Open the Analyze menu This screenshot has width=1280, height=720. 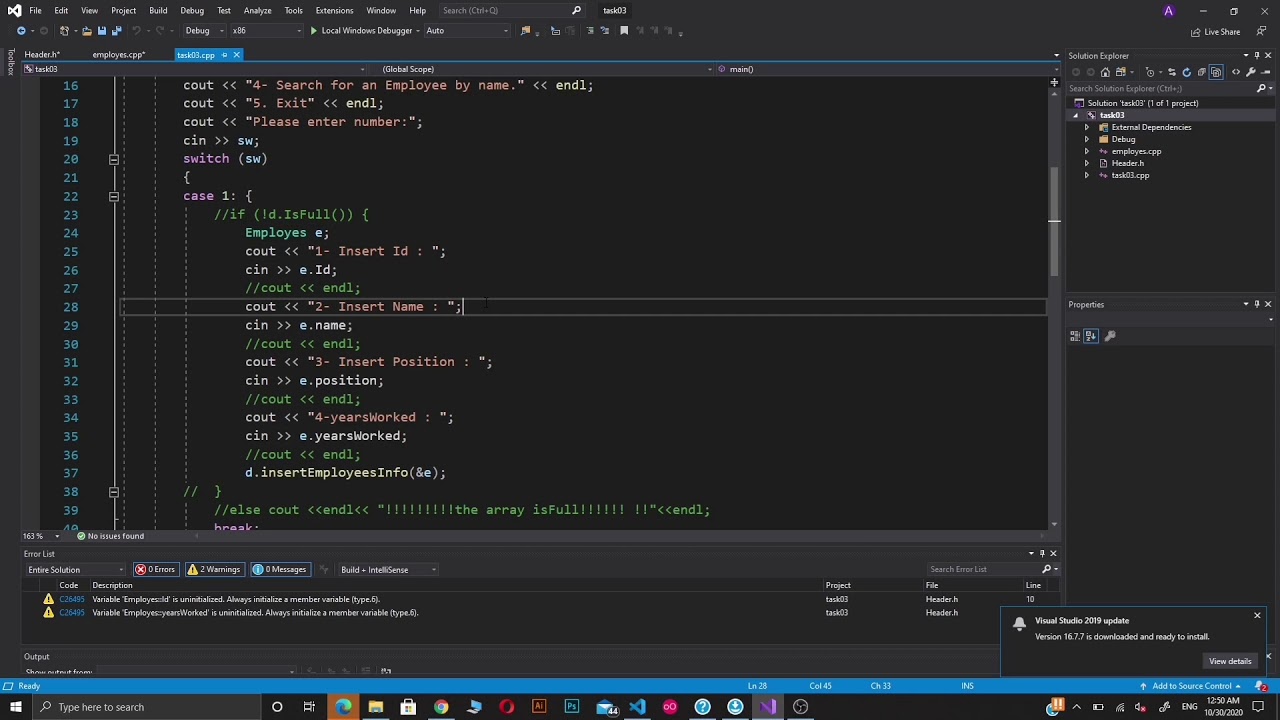click(257, 11)
